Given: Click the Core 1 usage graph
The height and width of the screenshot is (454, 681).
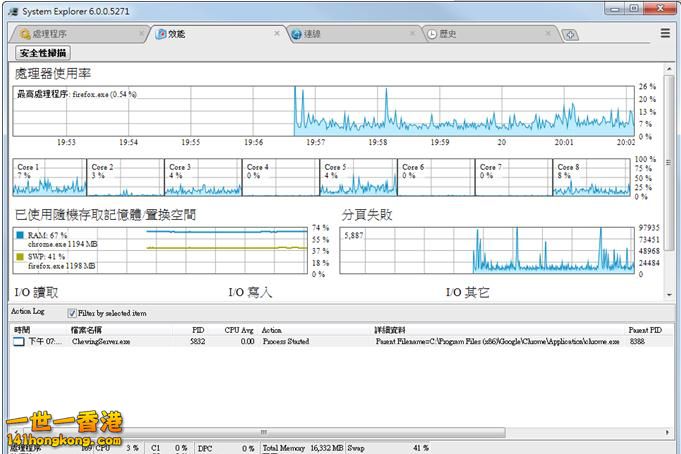Looking at the screenshot, I should click(x=49, y=179).
